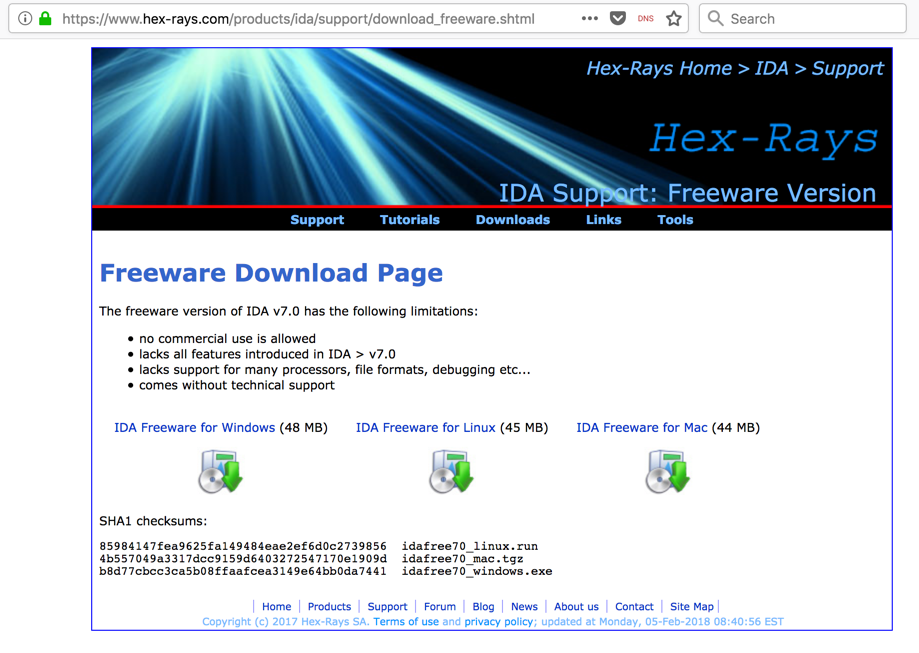Click the idafree70_windows.exe checksum line
Image resolution: width=919 pixels, height=653 pixels.
tap(325, 571)
